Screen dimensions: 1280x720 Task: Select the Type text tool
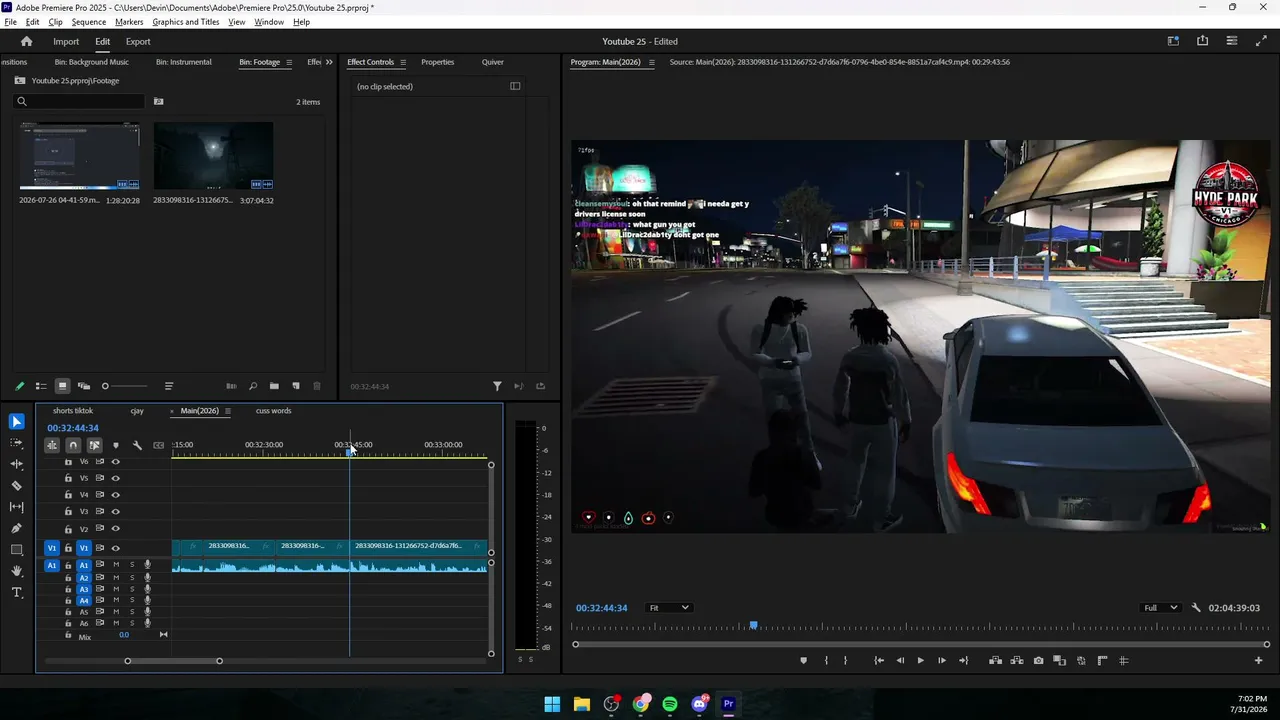click(x=16, y=593)
